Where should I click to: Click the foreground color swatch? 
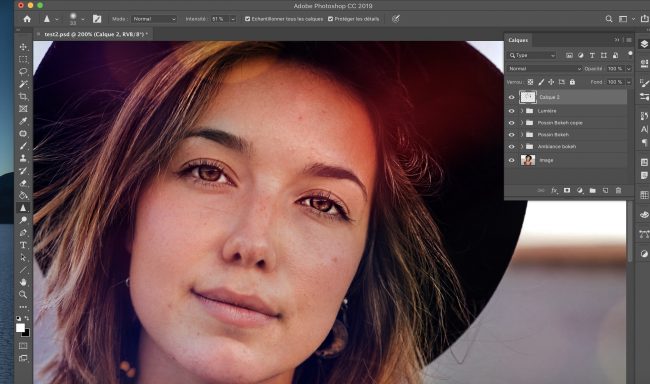tap(20, 328)
